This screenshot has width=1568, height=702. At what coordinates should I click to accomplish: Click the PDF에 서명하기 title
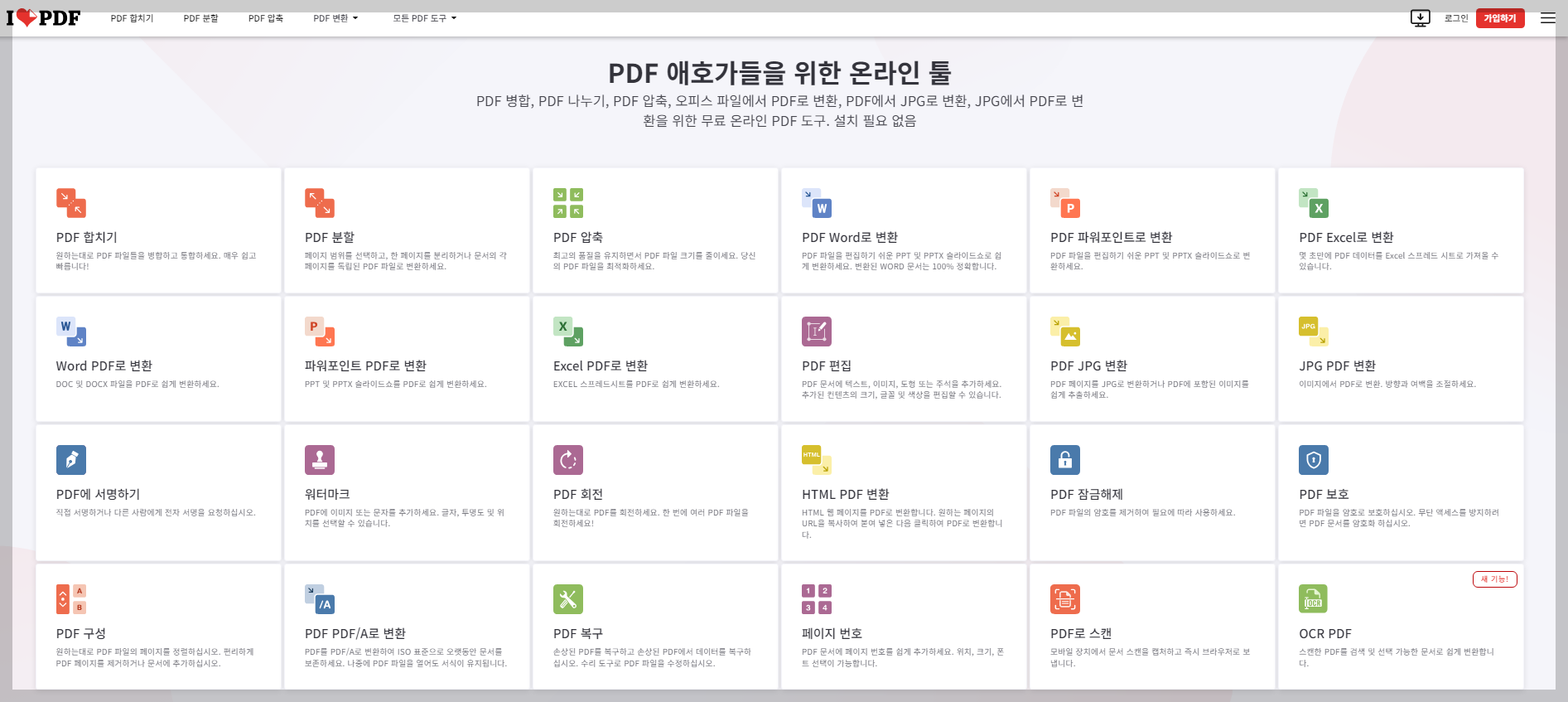tap(99, 494)
